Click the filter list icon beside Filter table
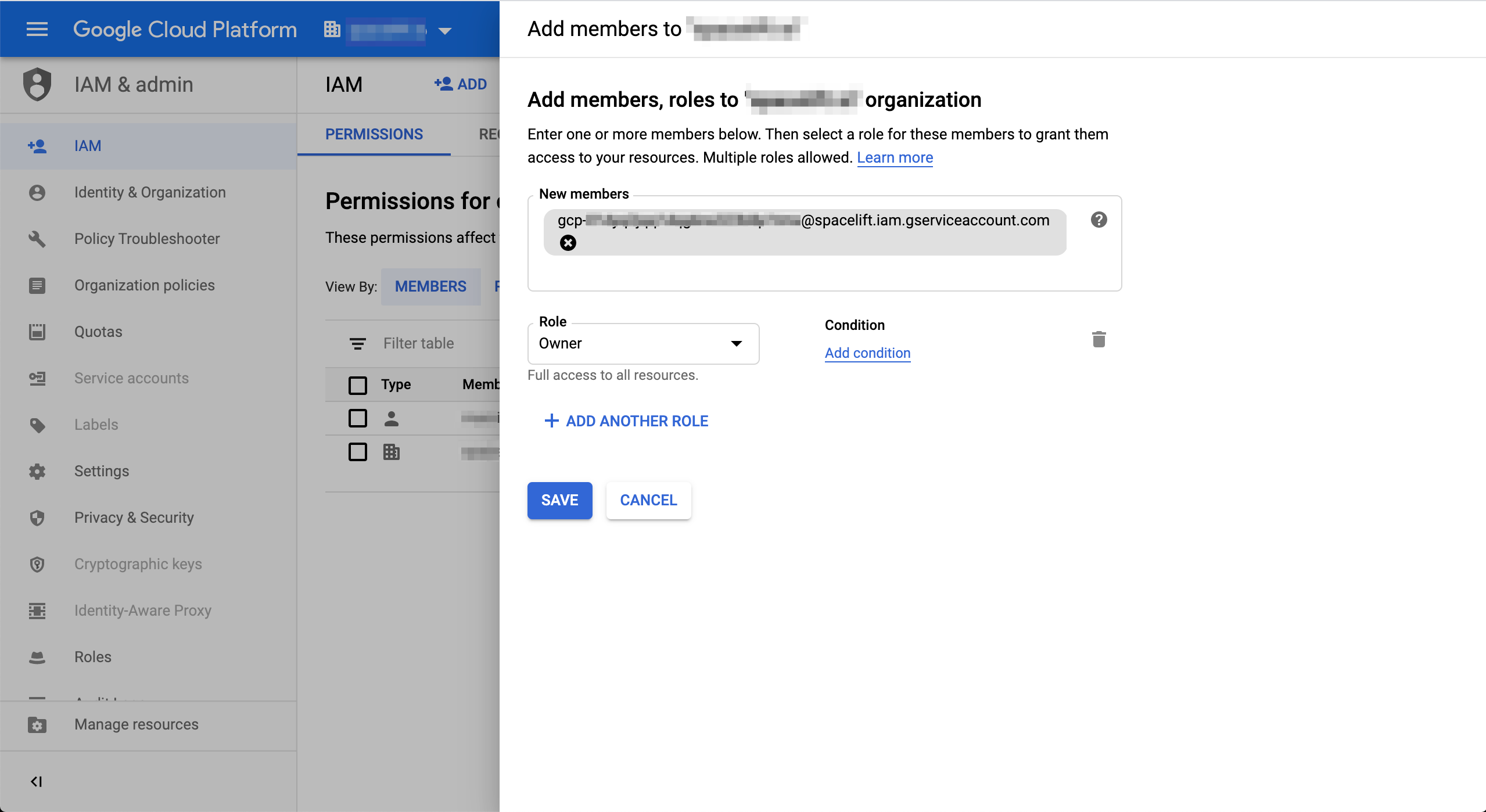 click(x=358, y=344)
